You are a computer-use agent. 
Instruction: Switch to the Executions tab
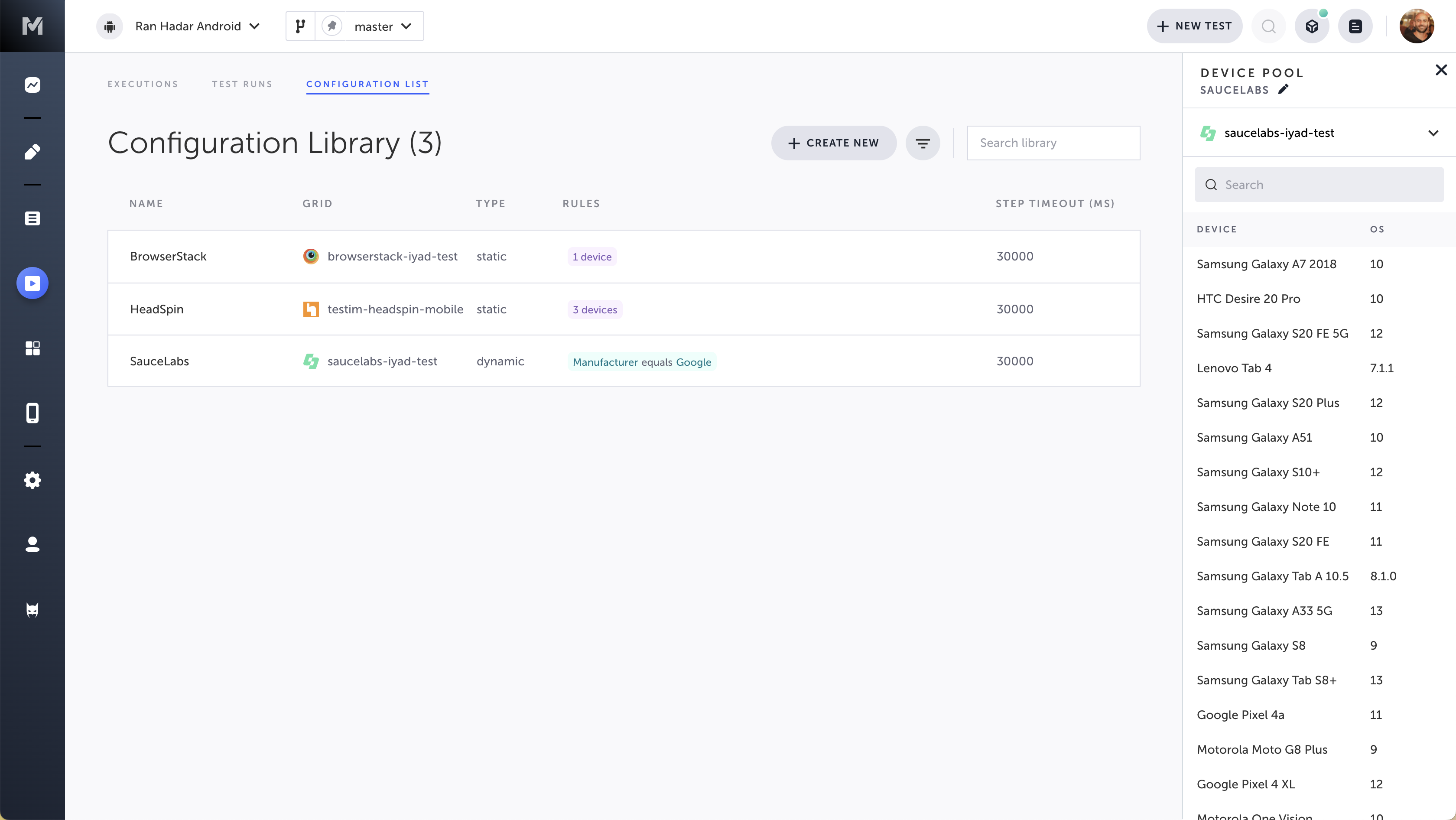[x=143, y=84]
